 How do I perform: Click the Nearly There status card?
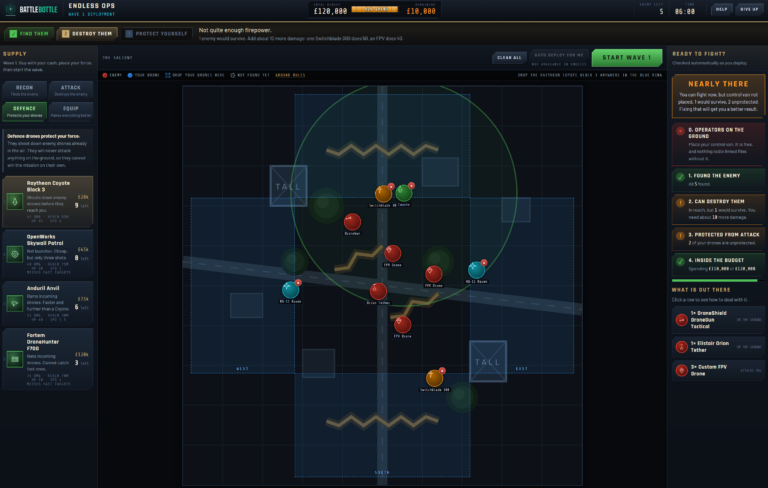pyautogui.click(x=718, y=96)
